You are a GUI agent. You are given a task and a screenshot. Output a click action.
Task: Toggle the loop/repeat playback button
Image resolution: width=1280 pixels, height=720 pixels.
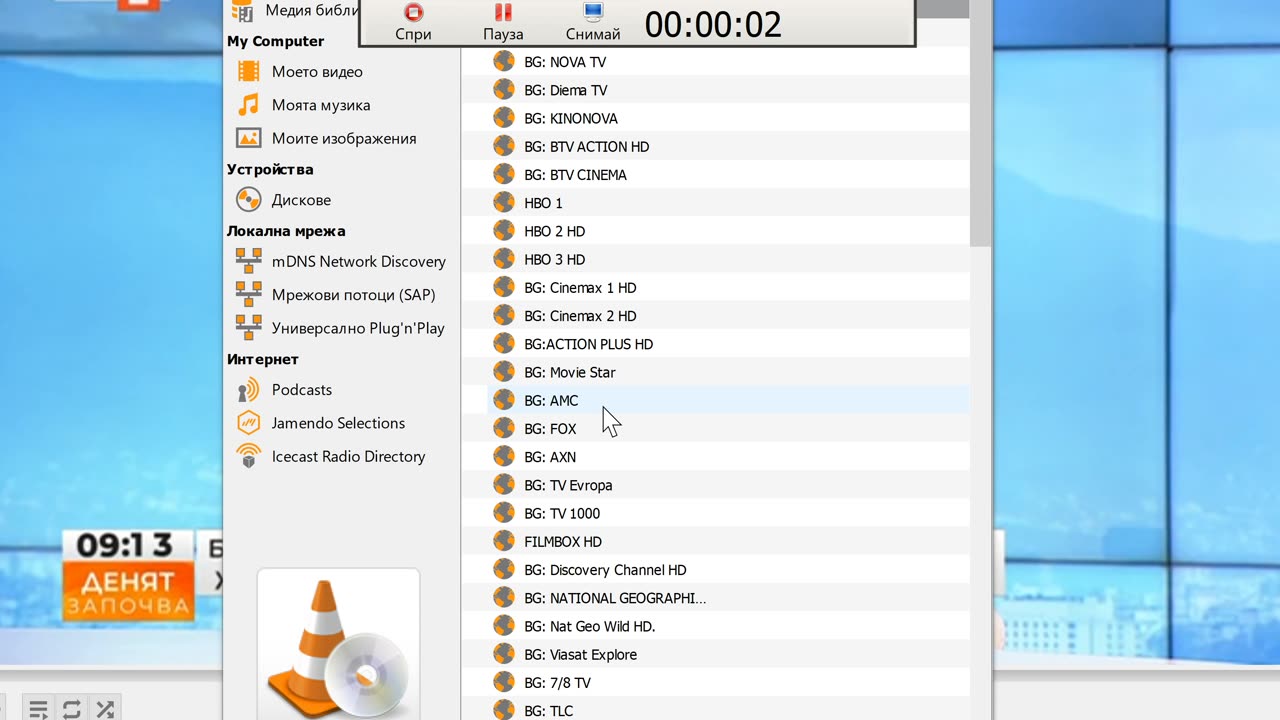point(71,709)
